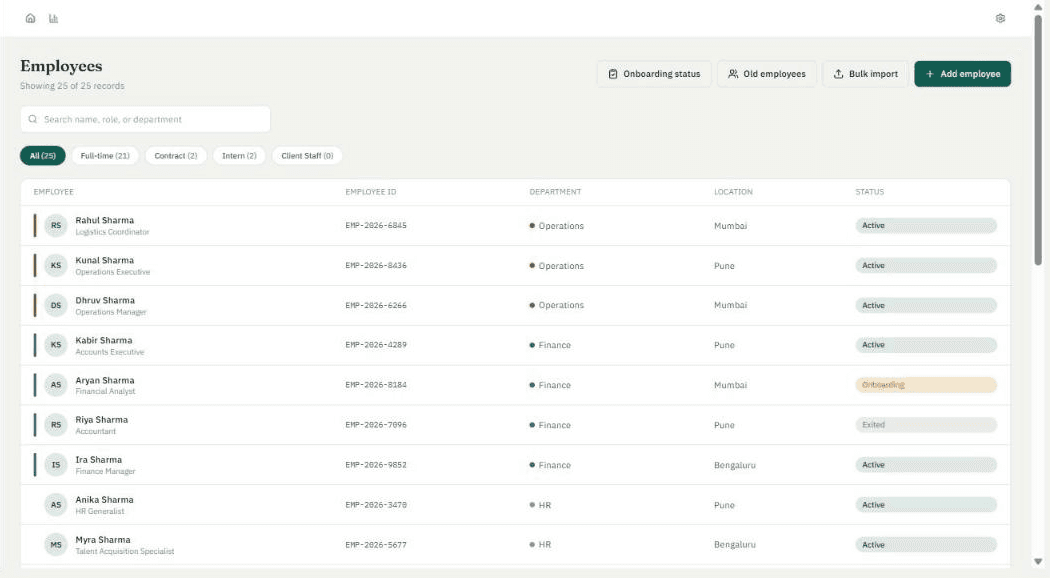Sort by STATUS column header
Image resolution: width=1050 pixels, height=578 pixels.
[x=869, y=192]
